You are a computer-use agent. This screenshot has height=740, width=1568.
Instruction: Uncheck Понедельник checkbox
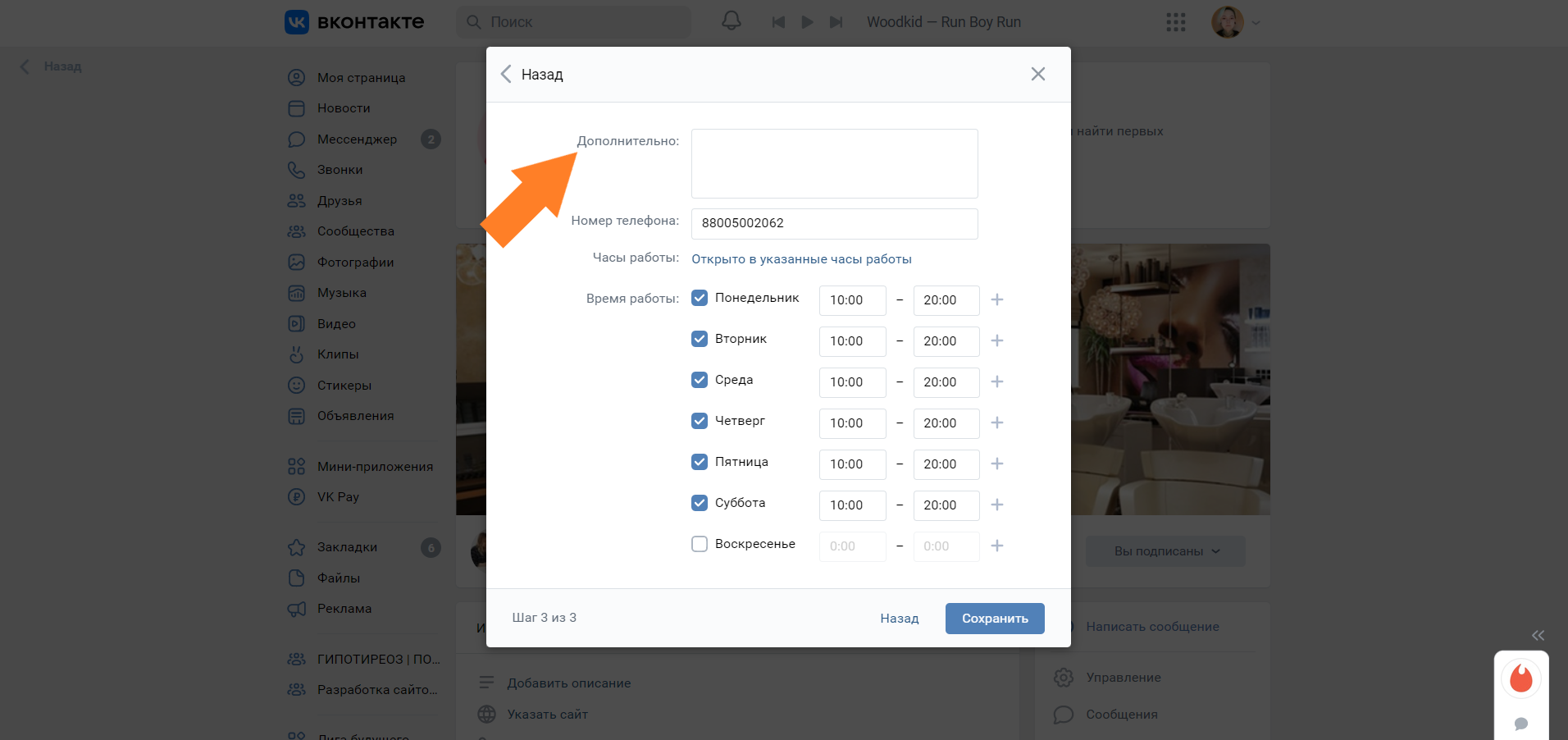point(700,298)
